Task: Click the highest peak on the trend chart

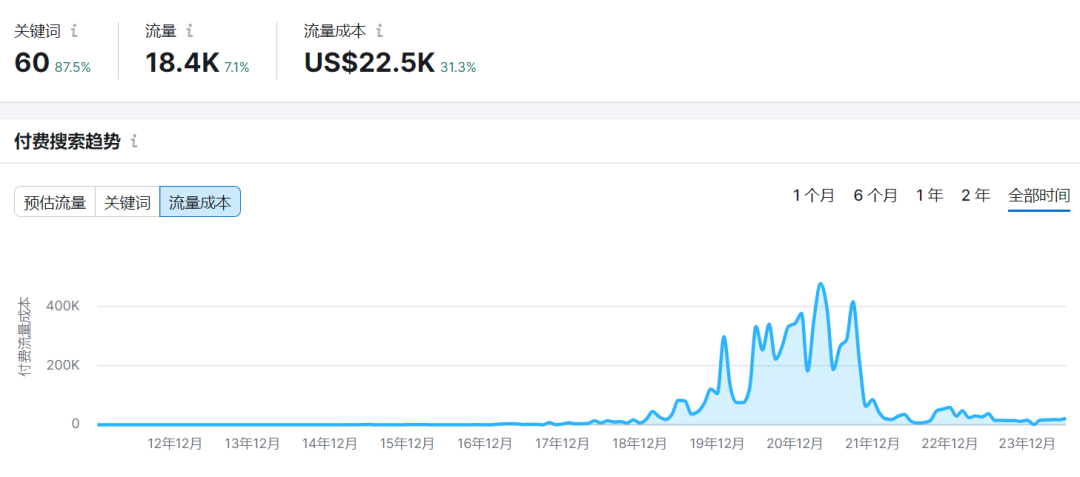Action: point(820,284)
